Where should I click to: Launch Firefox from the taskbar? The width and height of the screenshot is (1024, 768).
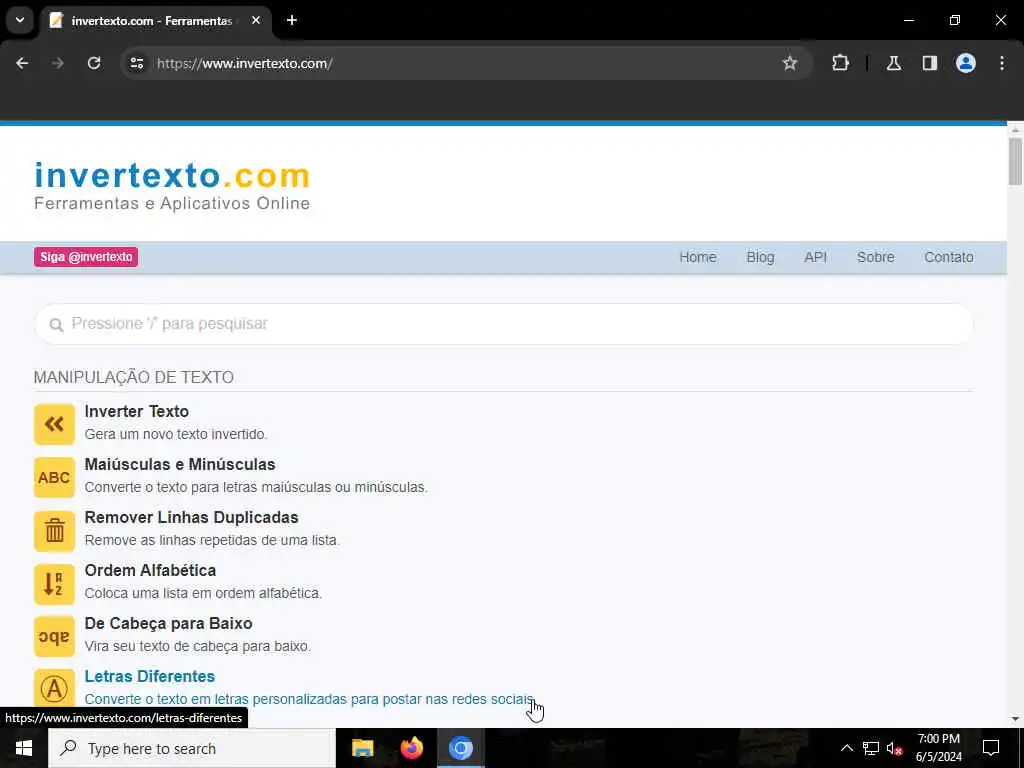(x=411, y=748)
